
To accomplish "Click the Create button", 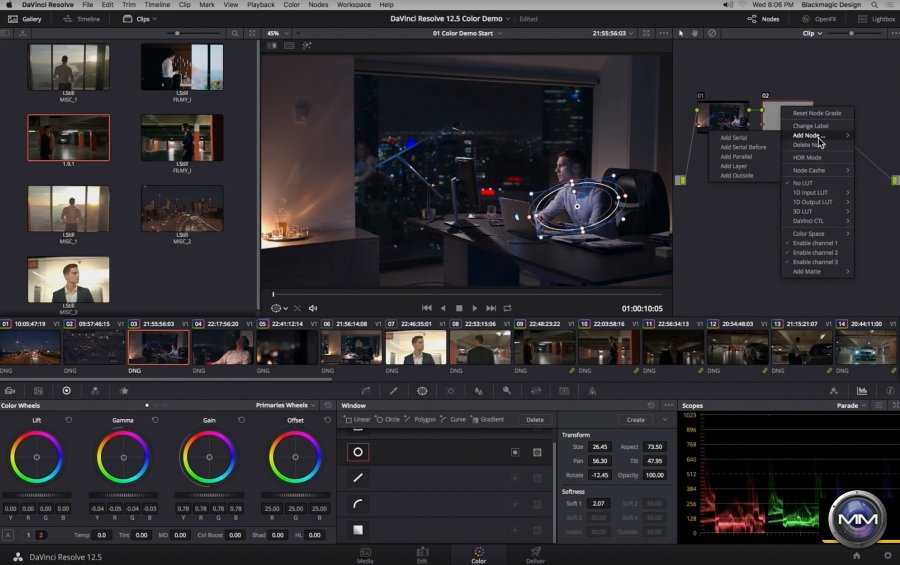I will [x=635, y=420].
